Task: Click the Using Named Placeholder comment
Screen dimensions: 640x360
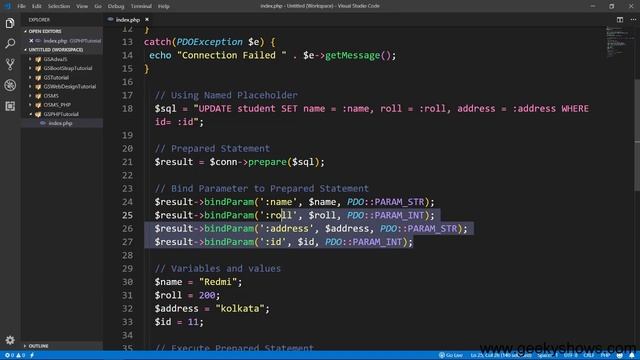Action: click(226, 95)
